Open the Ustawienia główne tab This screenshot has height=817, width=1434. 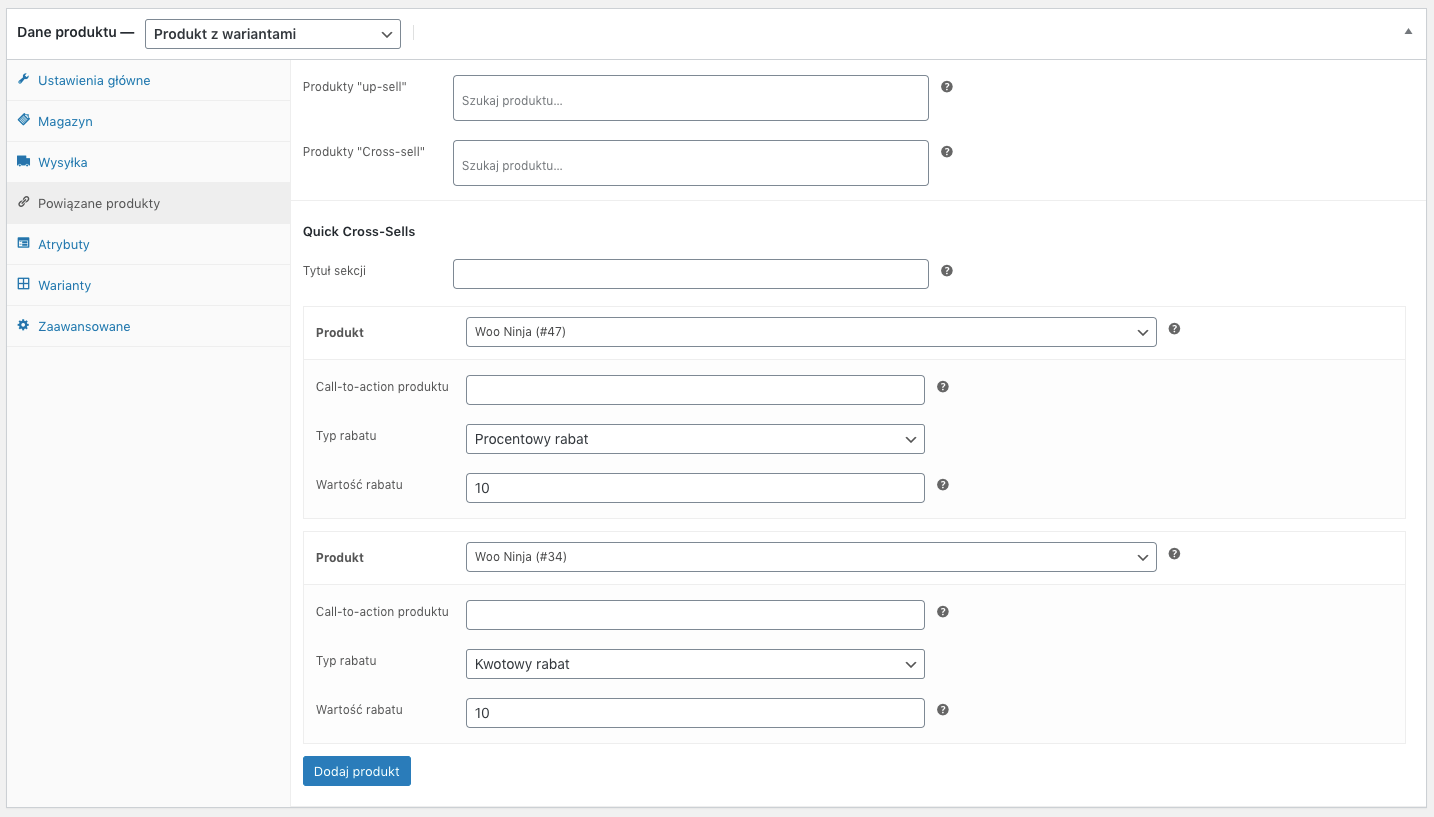tap(148, 80)
